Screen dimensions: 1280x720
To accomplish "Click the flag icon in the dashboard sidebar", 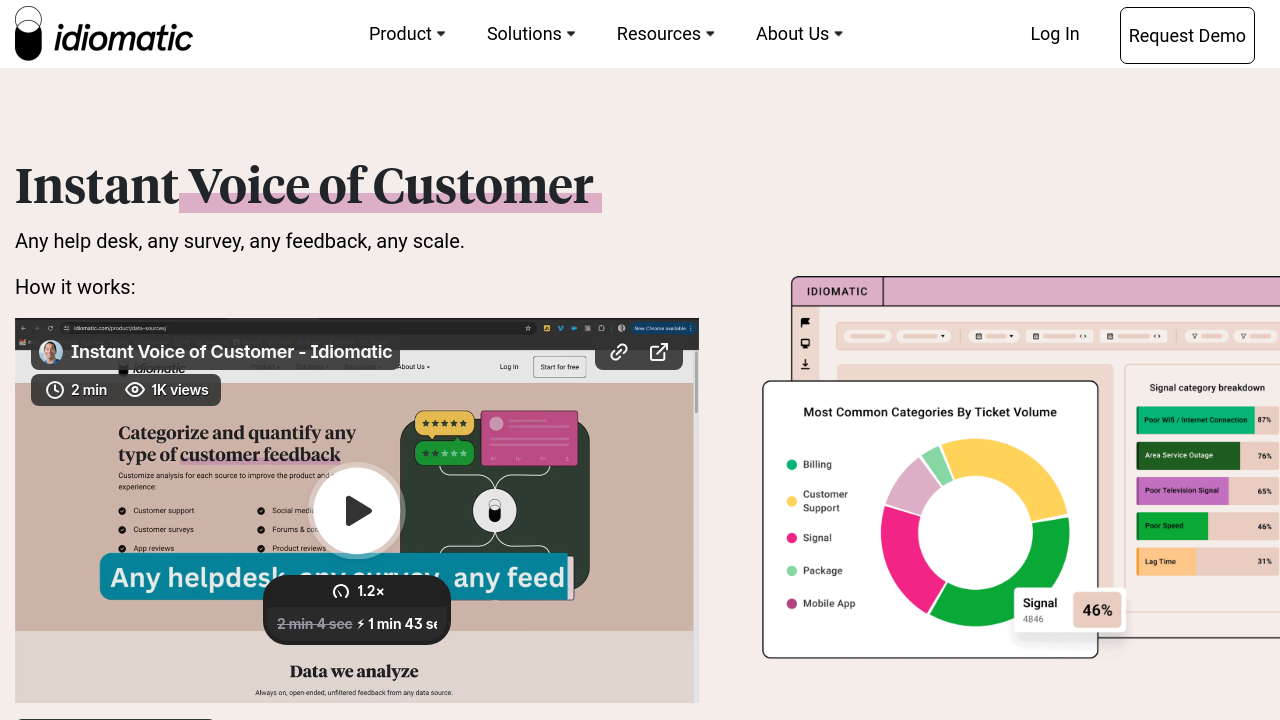I will coord(805,323).
